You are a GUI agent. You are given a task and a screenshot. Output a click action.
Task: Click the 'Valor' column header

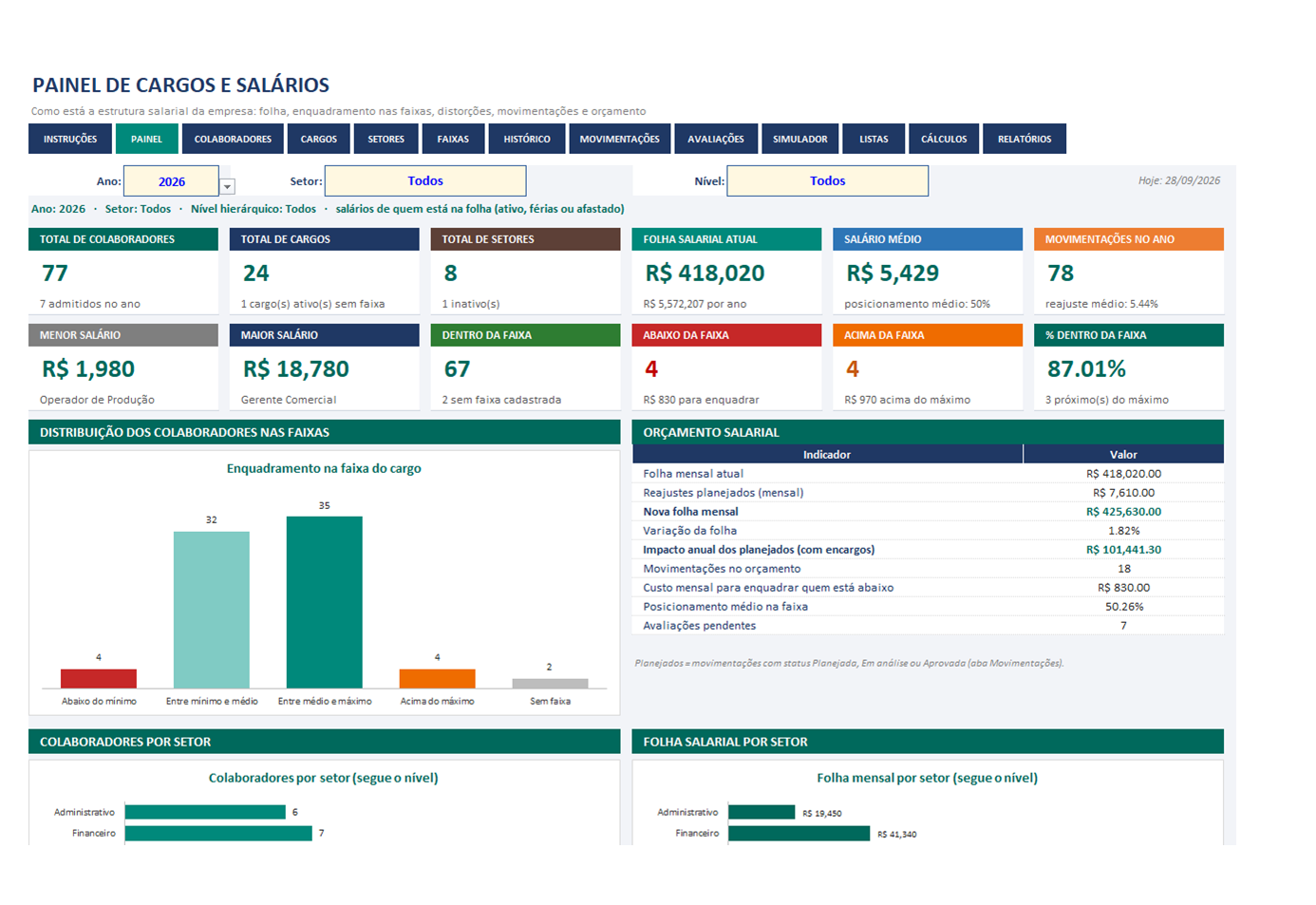(1123, 454)
